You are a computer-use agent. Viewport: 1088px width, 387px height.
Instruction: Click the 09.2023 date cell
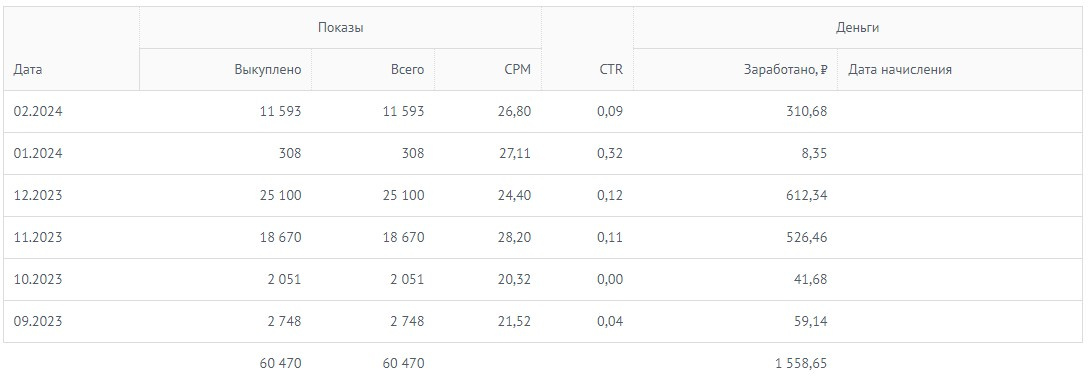pos(38,321)
